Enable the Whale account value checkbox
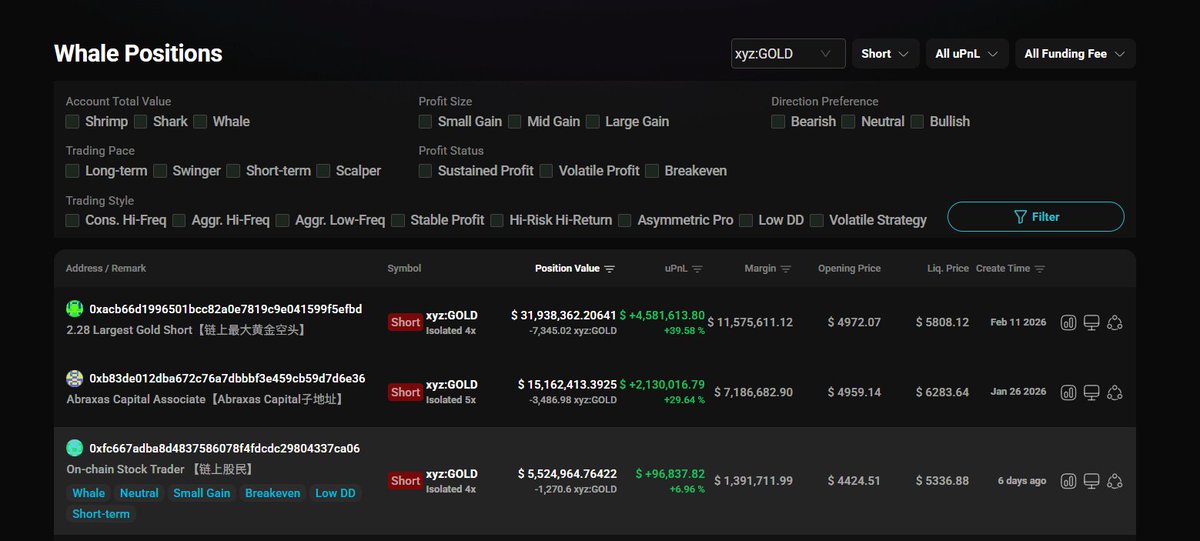1200x541 pixels. click(x=200, y=121)
